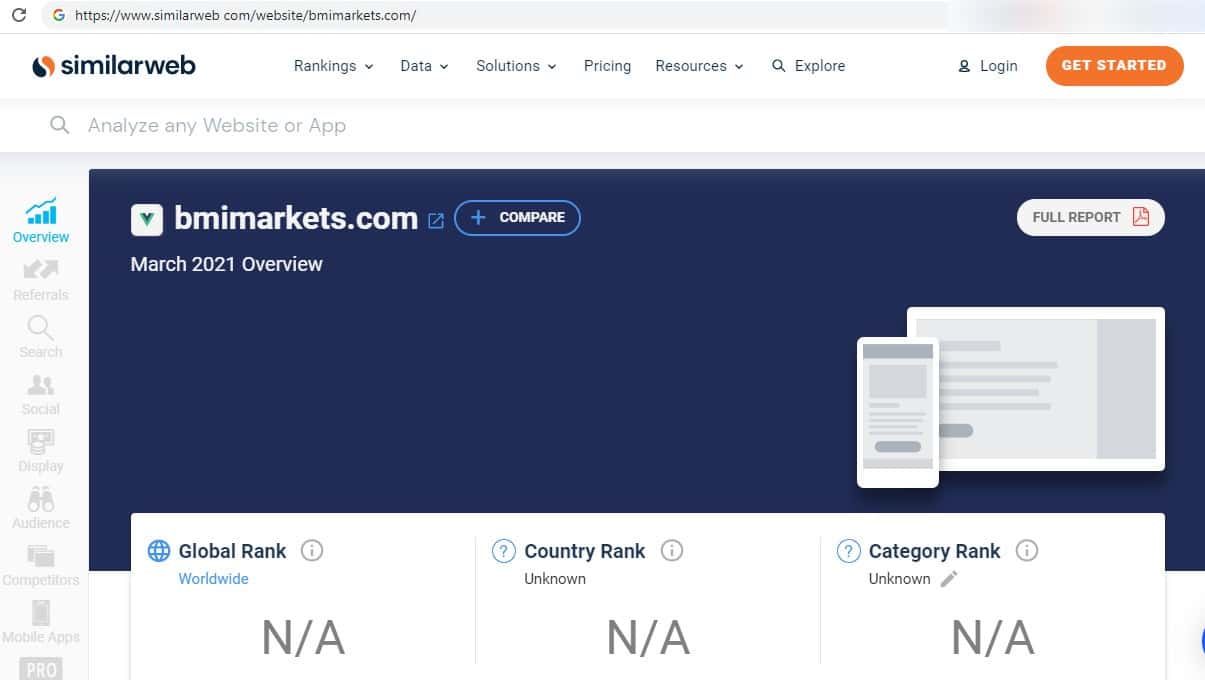This screenshot has height=680, width=1205.
Task: Click the question mark icon beside Category Rank
Action: [848, 550]
